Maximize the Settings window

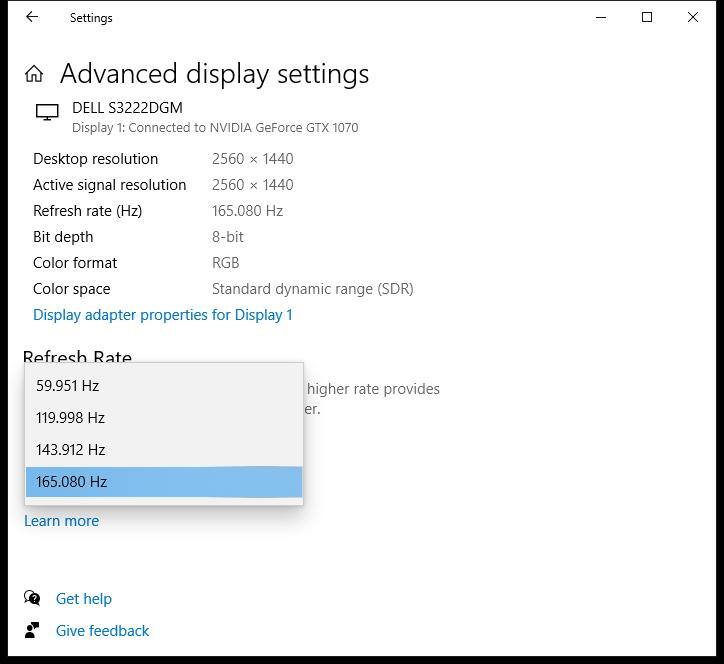(x=647, y=17)
